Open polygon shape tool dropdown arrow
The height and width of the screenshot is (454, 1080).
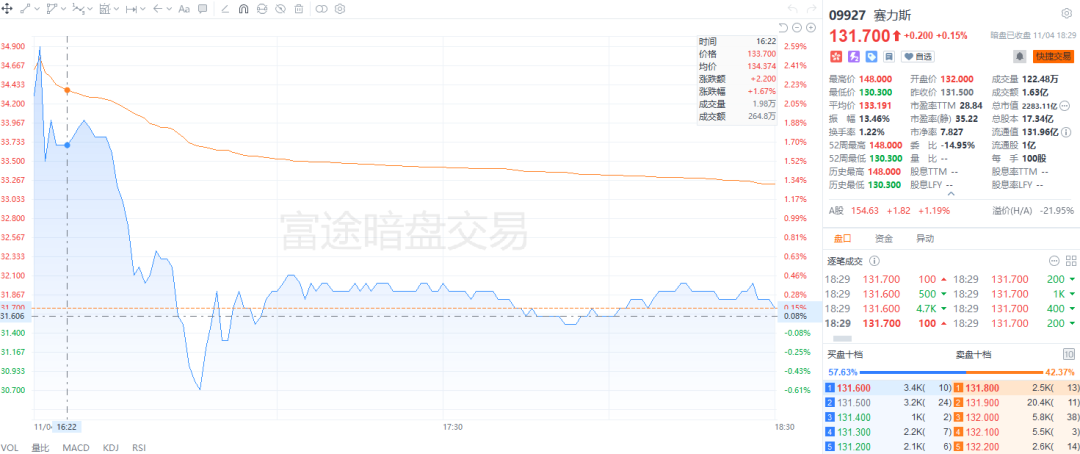point(63,9)
